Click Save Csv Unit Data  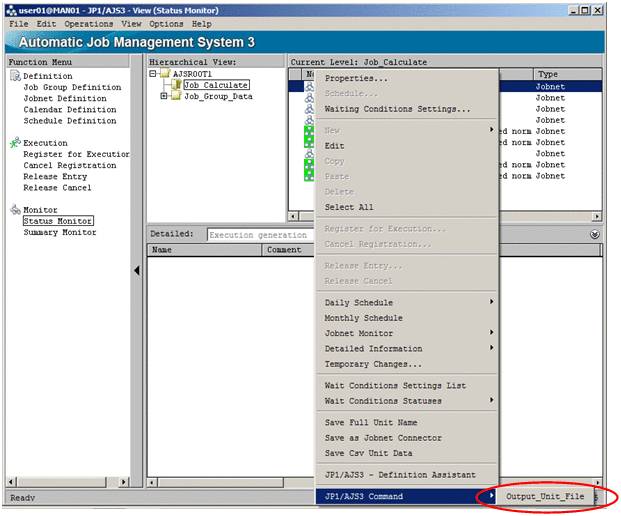[x=368, y=454]
